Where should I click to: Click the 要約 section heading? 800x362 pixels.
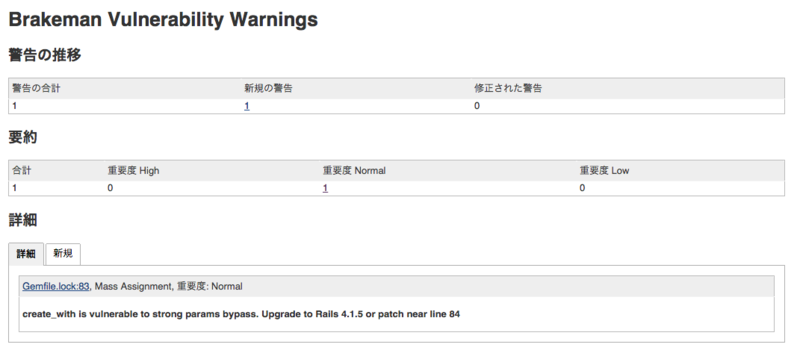tap(23, 137)
